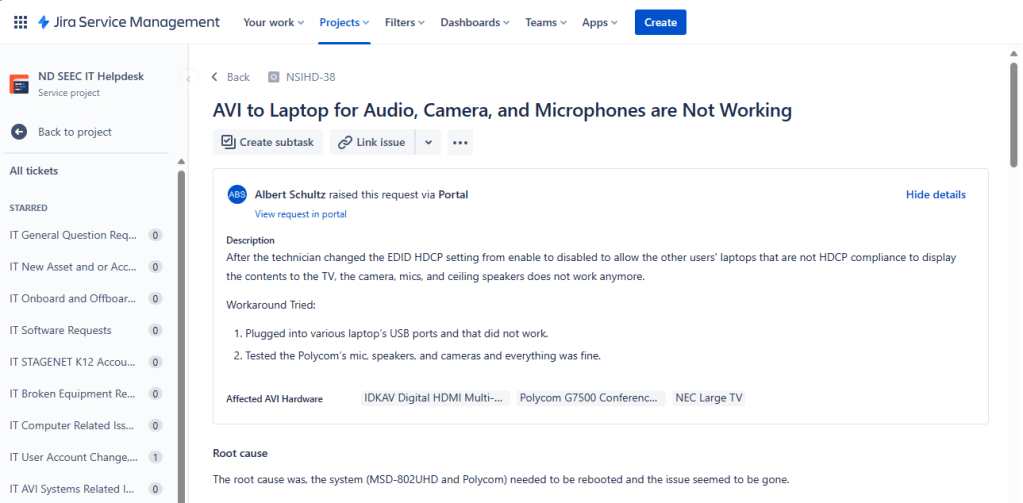
Task: Click the Create subtask button
Action: click(267, 142)
